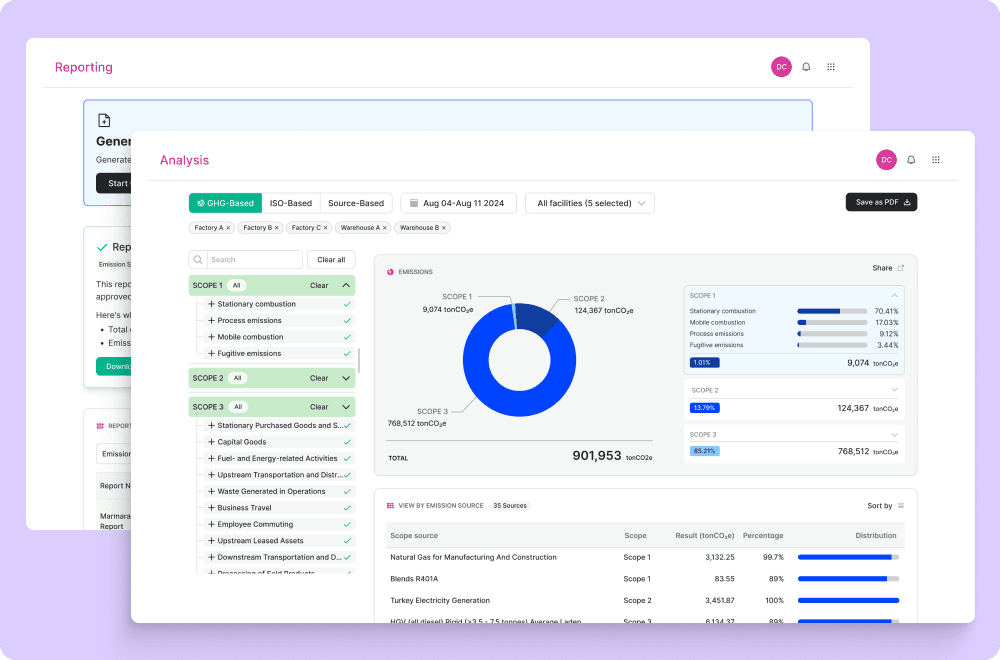The height and width of the screenshot is (660, 1000).
Task: Open the All facilities dropdown
Action: [x=590, y=203]
